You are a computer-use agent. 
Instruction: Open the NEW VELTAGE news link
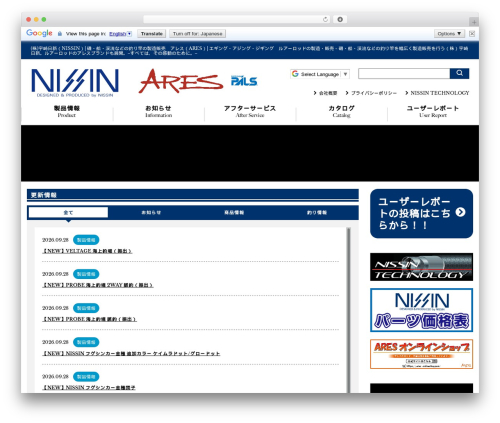click(87, 251)
